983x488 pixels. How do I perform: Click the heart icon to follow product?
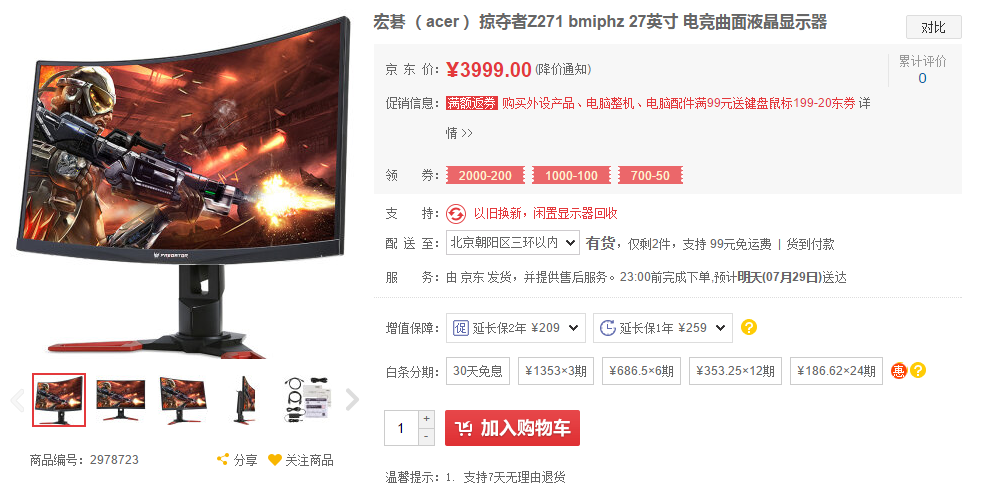[x=275, y=459]
